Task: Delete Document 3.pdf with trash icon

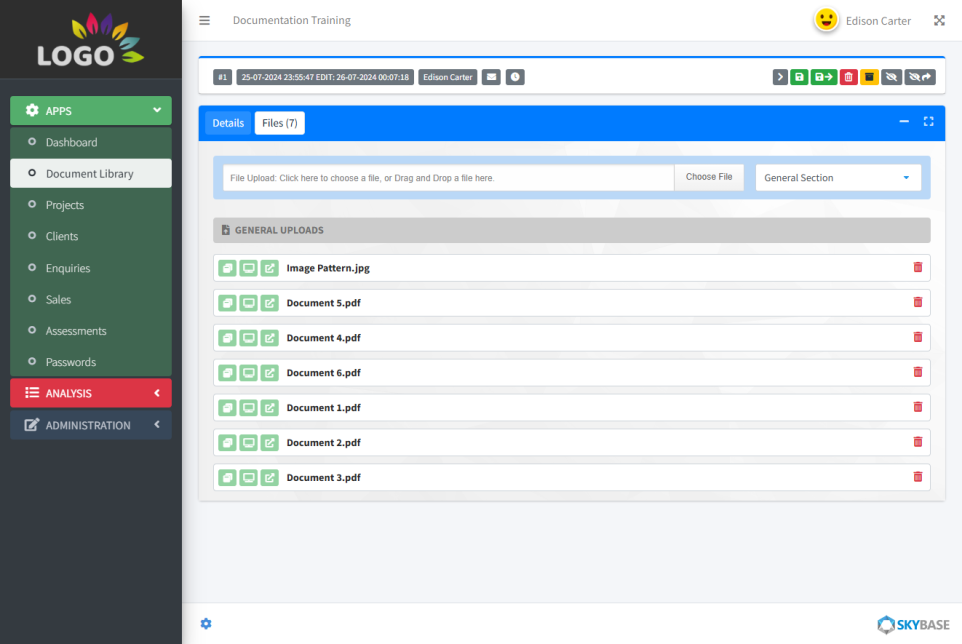Action: point(918,477)
